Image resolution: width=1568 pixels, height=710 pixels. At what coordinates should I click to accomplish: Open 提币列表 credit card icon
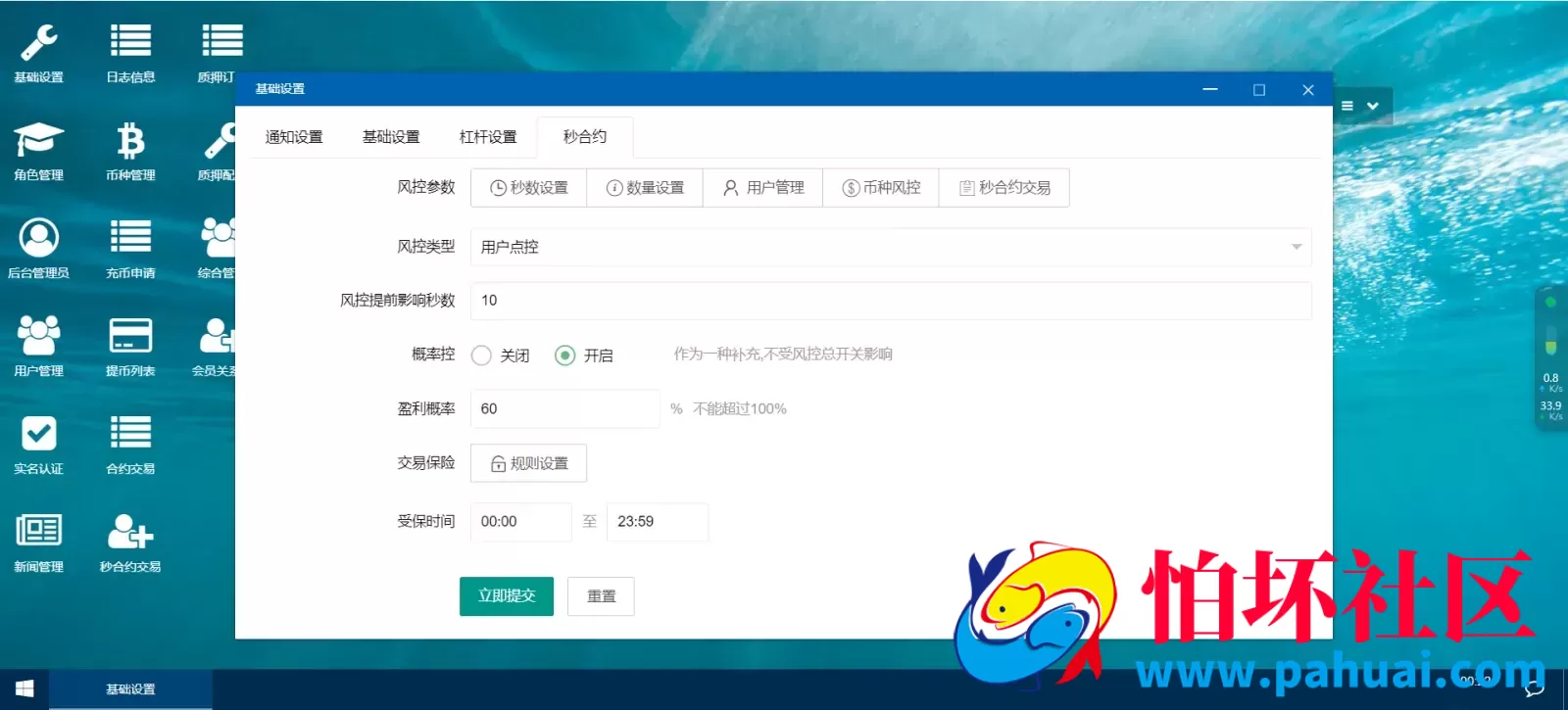[x=130, y=348]
